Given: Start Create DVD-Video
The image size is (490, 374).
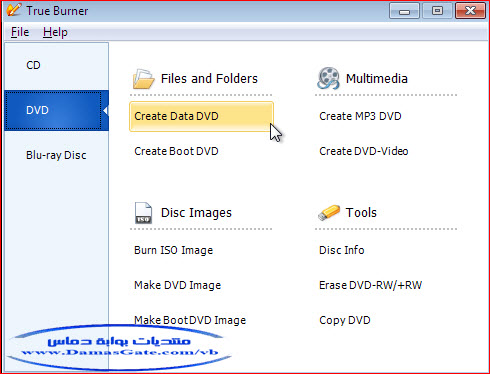Looking at the screenshot, I should [364, 151].
